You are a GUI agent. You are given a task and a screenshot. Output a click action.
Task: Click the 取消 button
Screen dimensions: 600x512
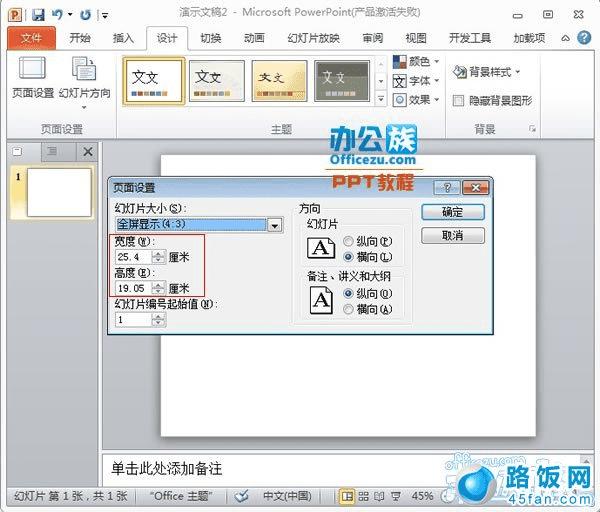point(453,235)
